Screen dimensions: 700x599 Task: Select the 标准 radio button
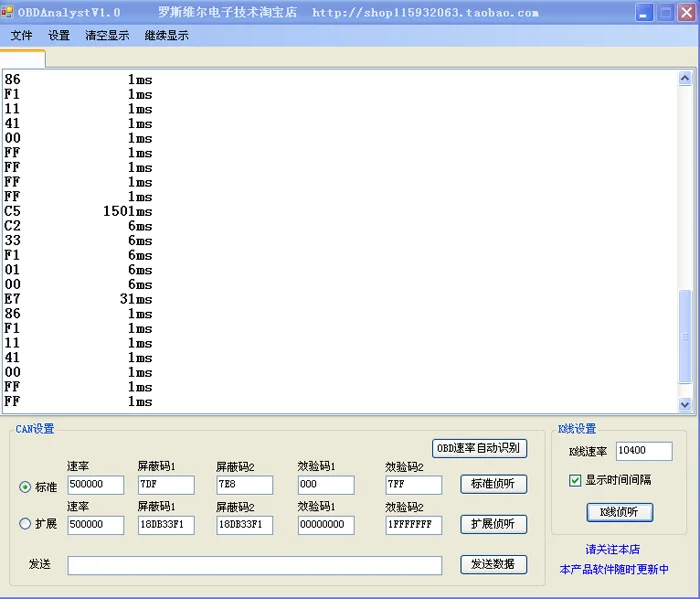coord(25,487)
